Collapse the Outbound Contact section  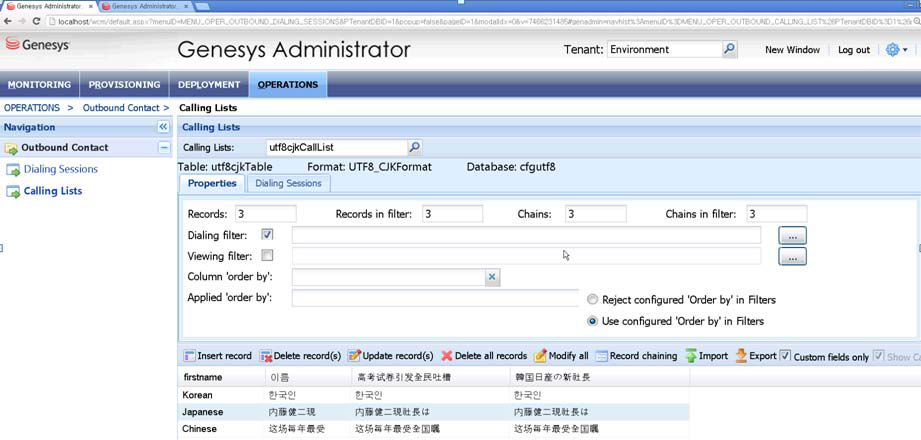tap(164, 147)
